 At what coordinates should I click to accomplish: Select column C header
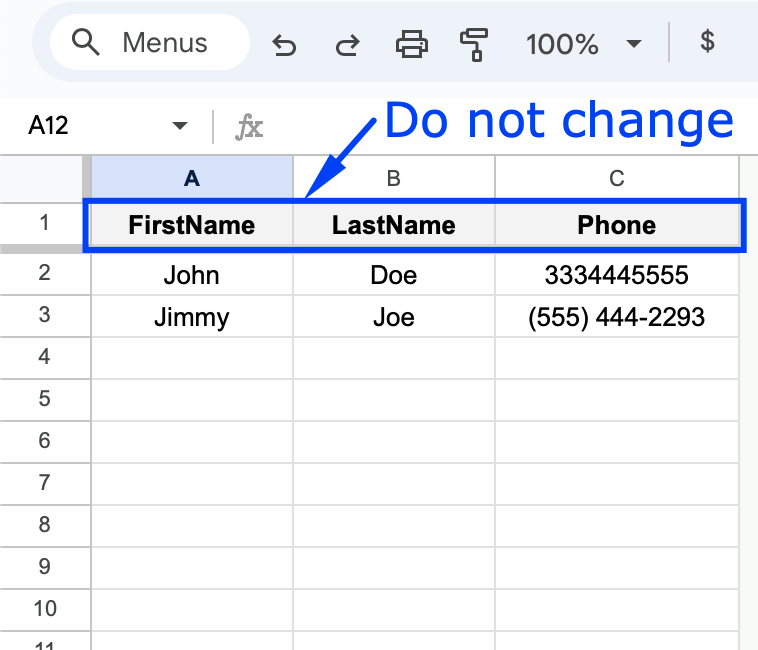[617, 178]
